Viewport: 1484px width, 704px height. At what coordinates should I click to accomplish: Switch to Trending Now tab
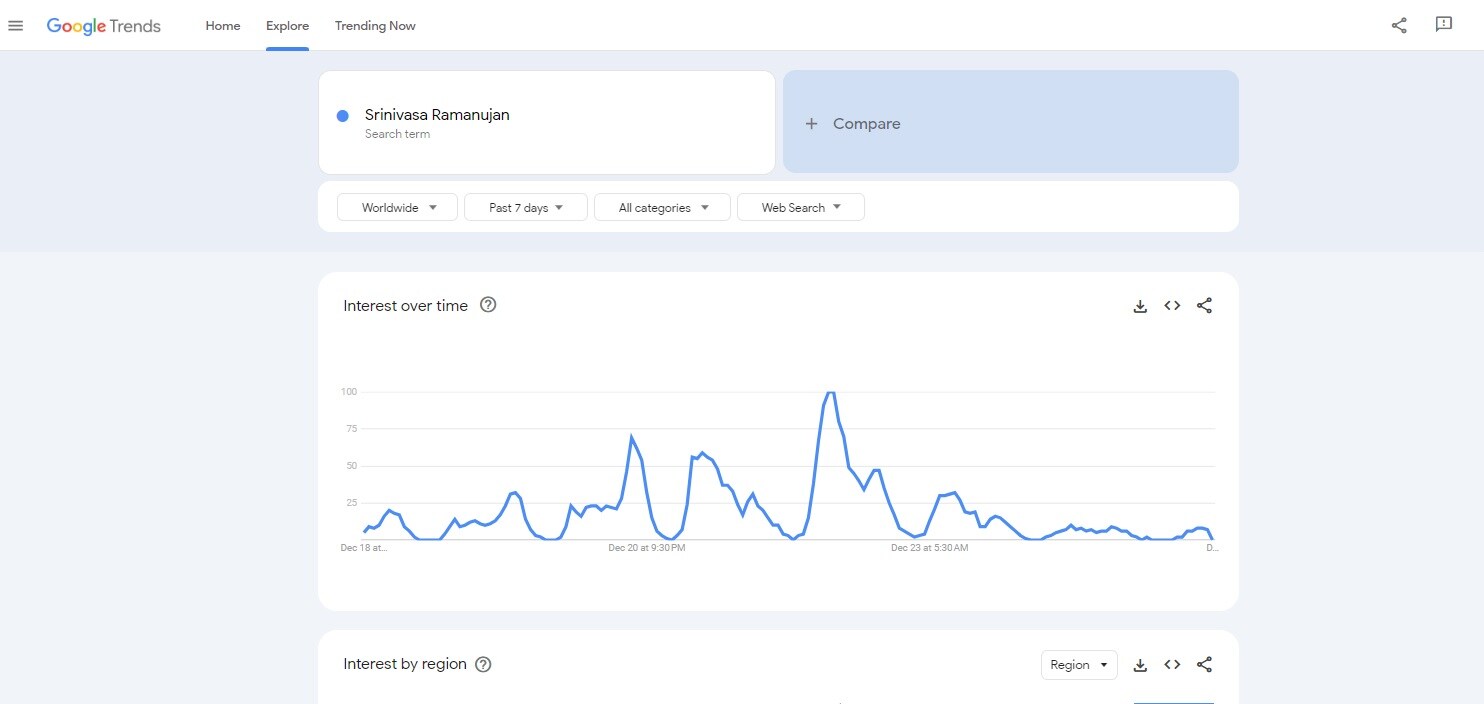[x=375, y=26]
